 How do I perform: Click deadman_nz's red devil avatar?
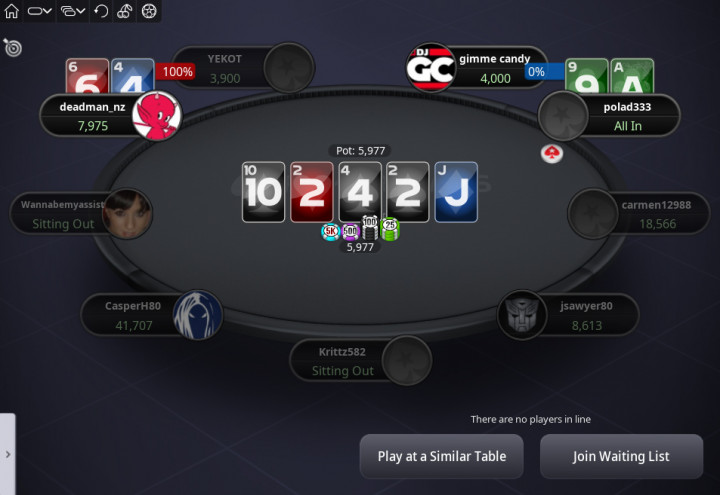157,115
